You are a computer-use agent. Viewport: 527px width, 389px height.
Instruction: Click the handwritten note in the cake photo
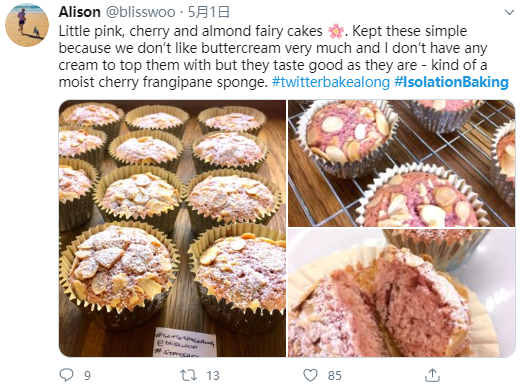pyautogui.click(x=185, y=342)
